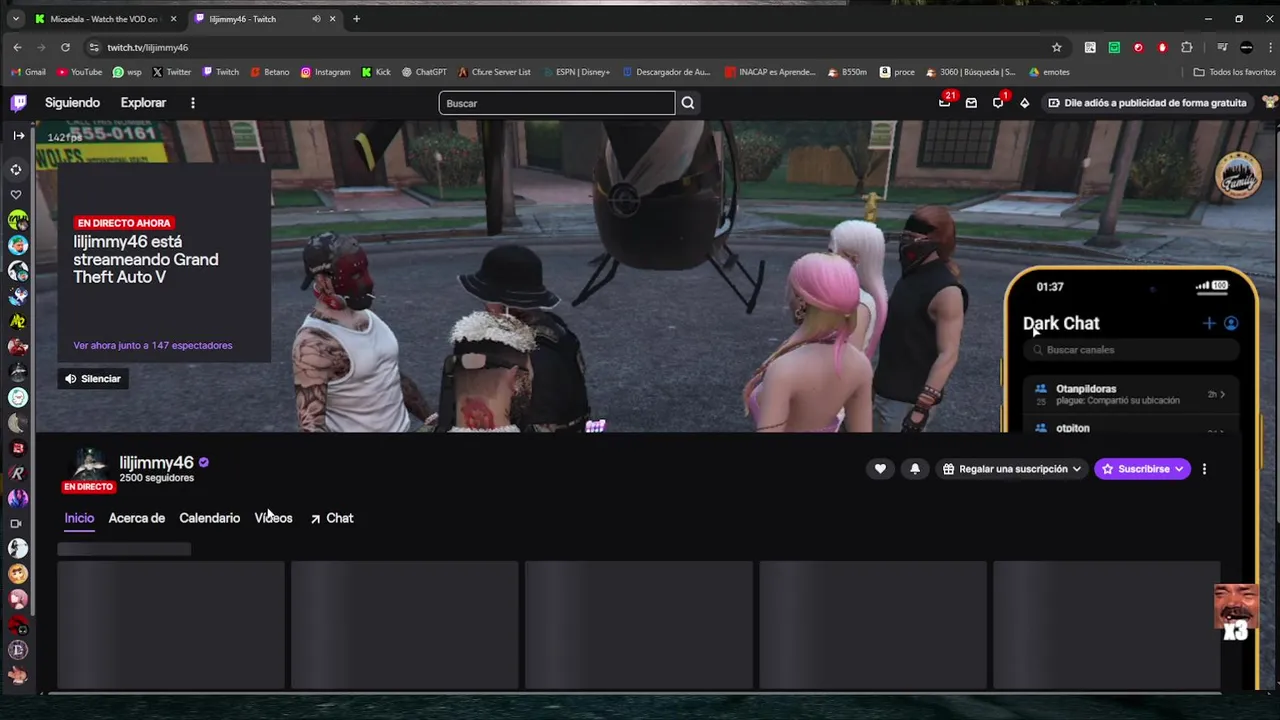The height and width of the screenshot is (720, 1280).
Task: Open the INACAP es Aprende bookmark
Action: pyautogui.click(x=770, y=72)
